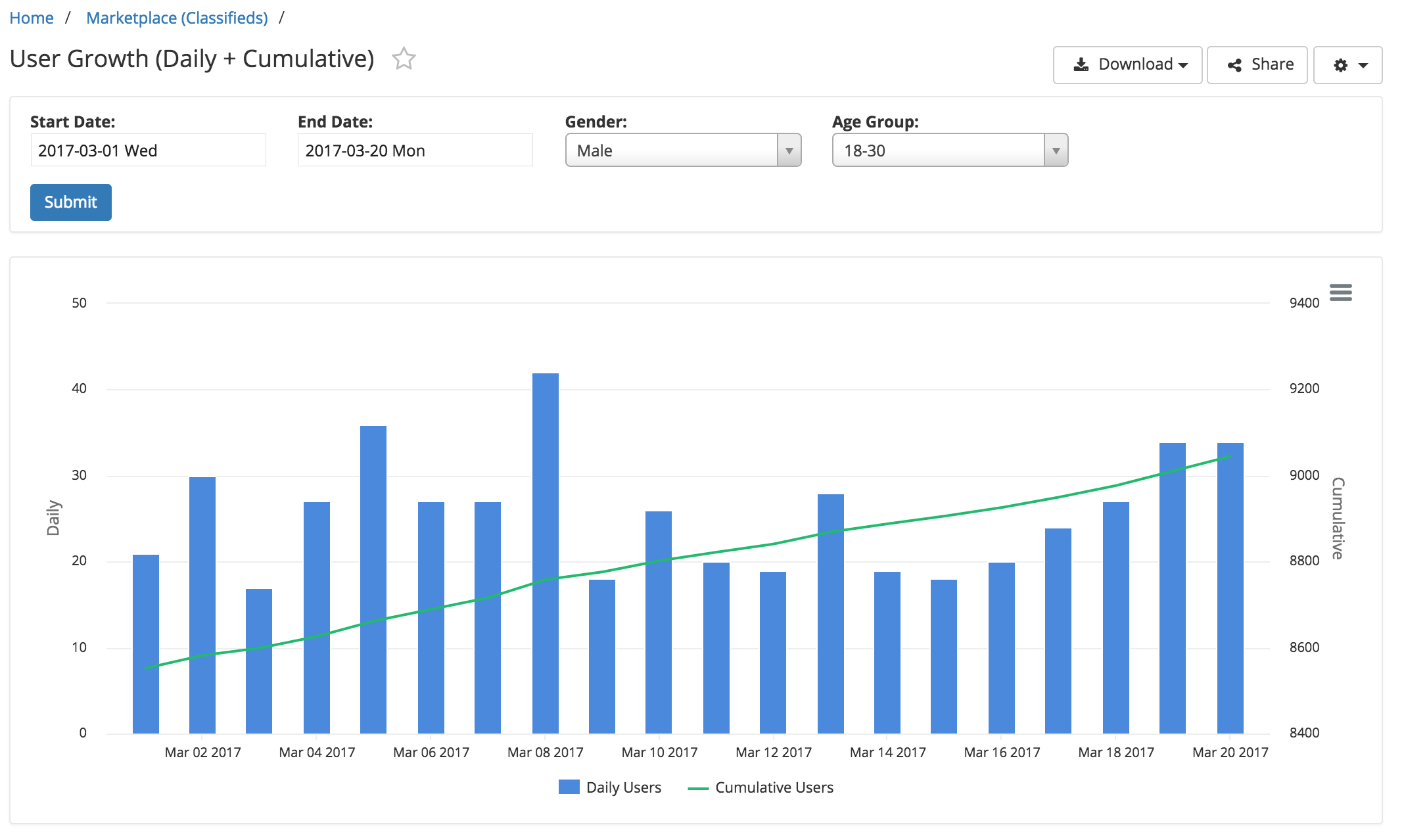Click the favorite star icon beside title
The height and width of the screenshot is (840, 1404).
(x=404, y=59)
